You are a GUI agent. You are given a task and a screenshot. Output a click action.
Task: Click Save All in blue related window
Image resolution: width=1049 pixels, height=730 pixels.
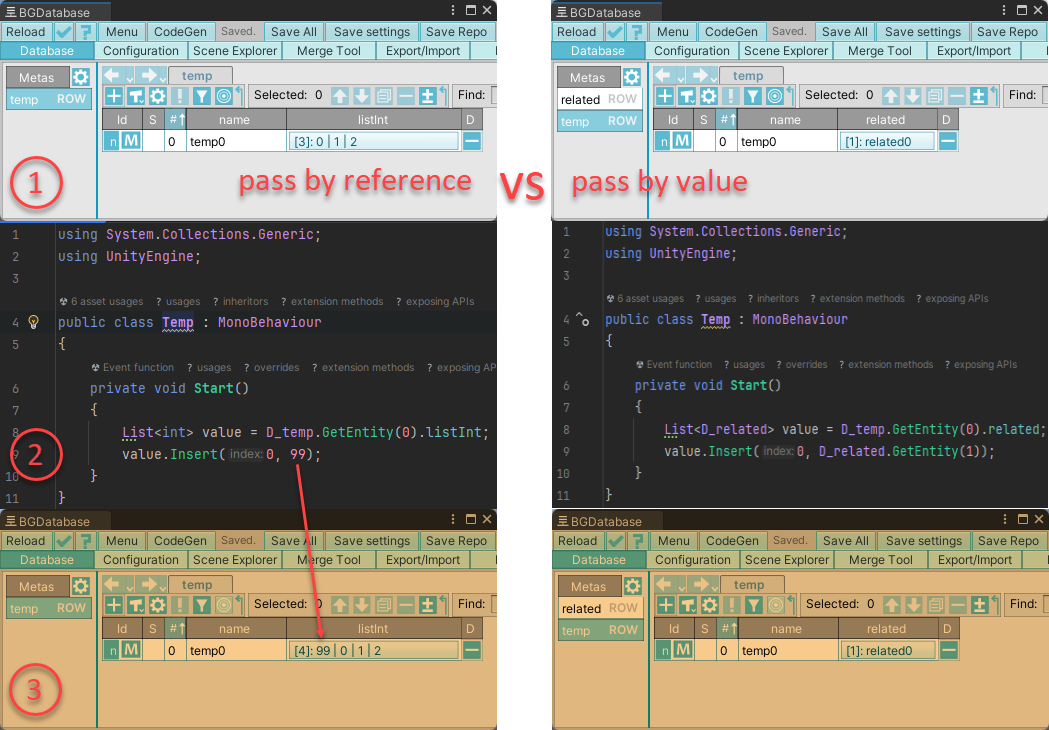[845, 31]
